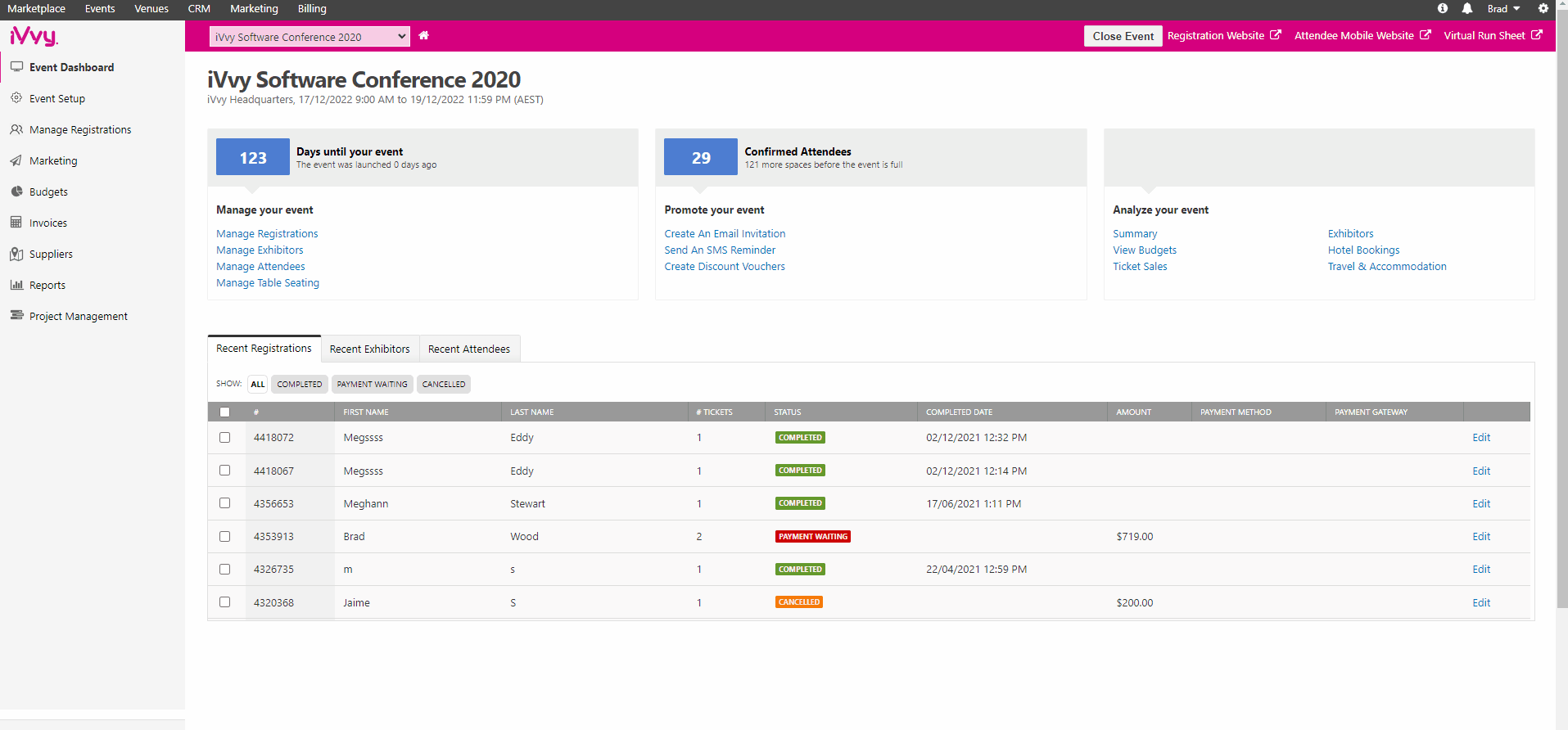Click Create An Email Invitation link
The height and width of the screenshot is (730, 1568).
[725, 234]
